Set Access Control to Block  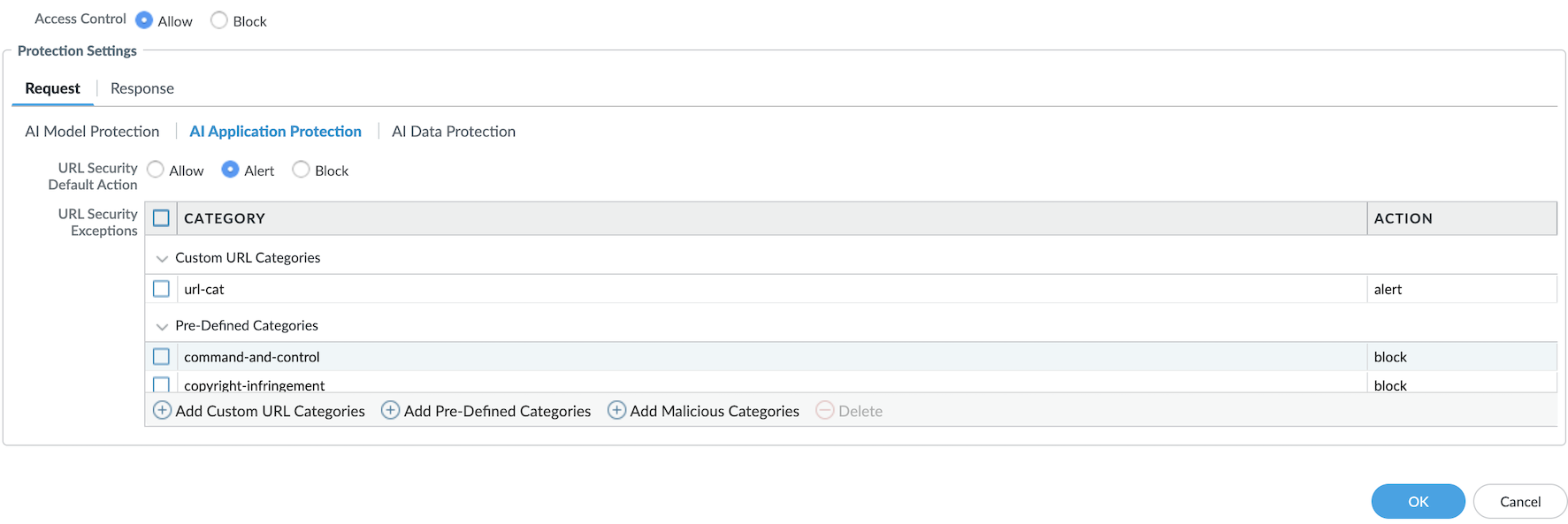click(219, 20)
